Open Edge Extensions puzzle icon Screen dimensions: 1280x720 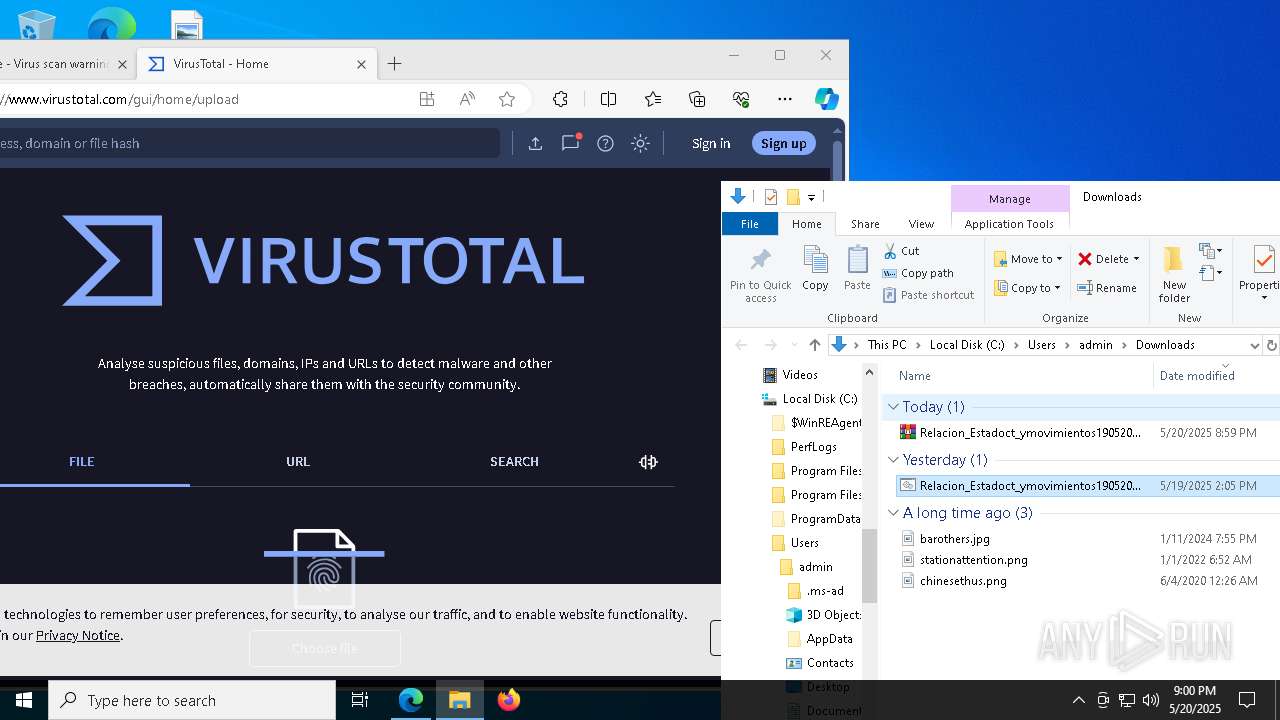[x=560, y=99]
